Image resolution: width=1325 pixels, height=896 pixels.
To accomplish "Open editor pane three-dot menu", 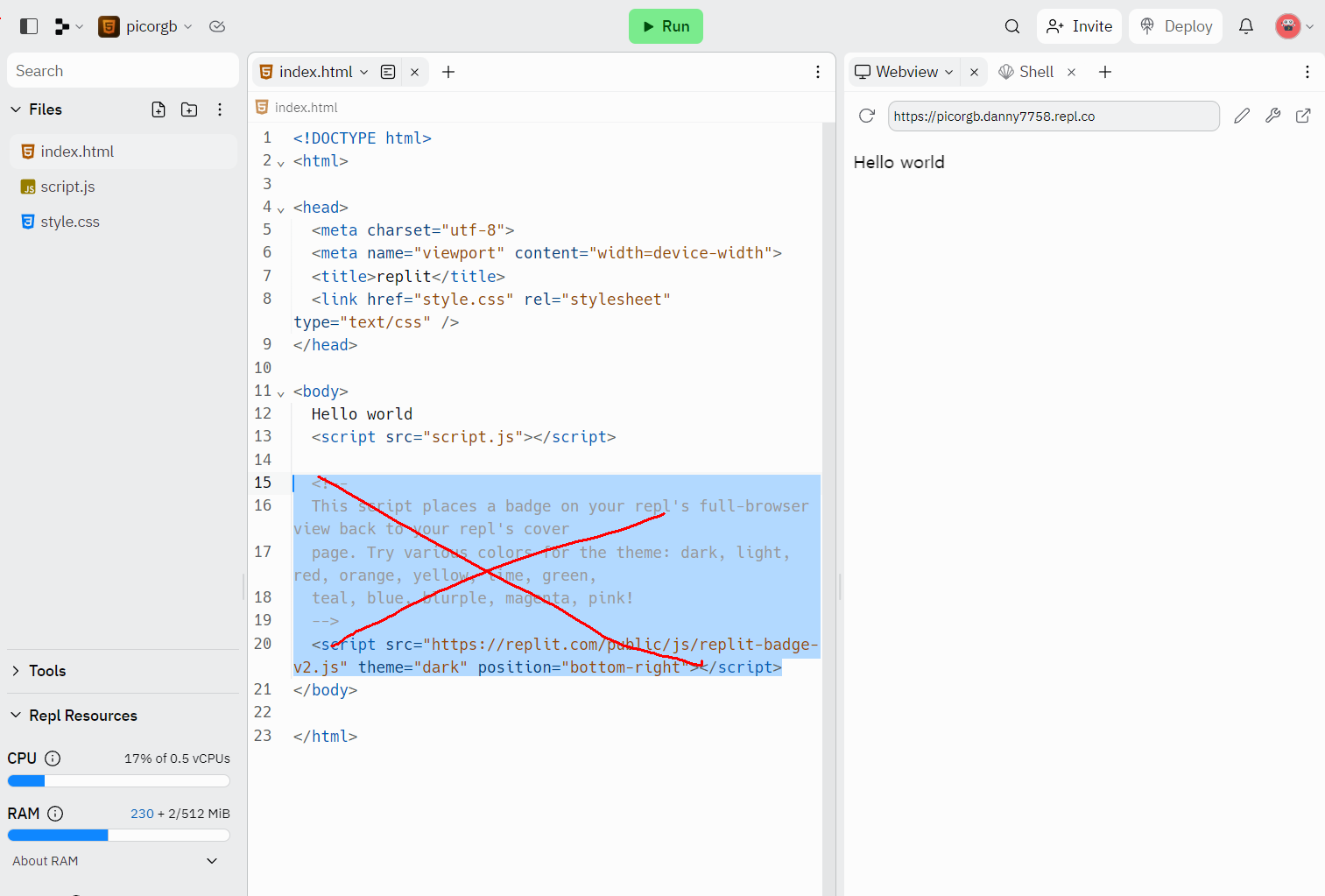I will point(818,72).
